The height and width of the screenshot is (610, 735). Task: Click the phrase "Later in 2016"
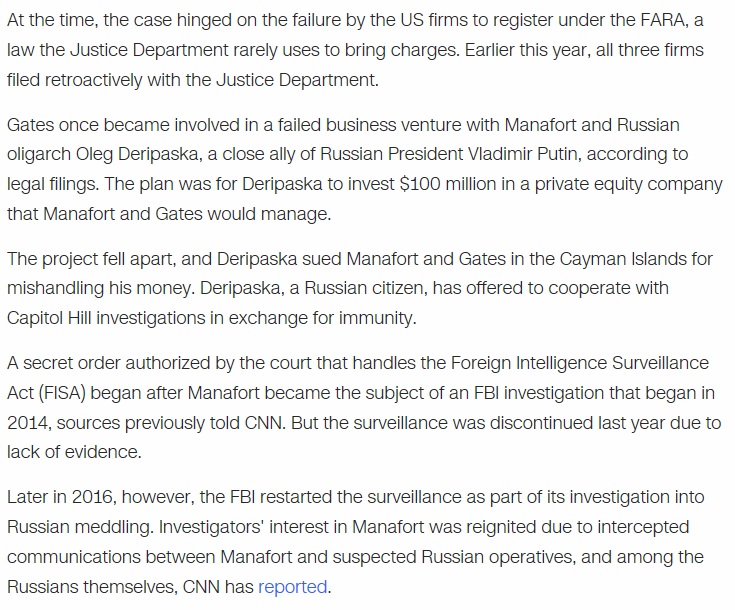62,497
